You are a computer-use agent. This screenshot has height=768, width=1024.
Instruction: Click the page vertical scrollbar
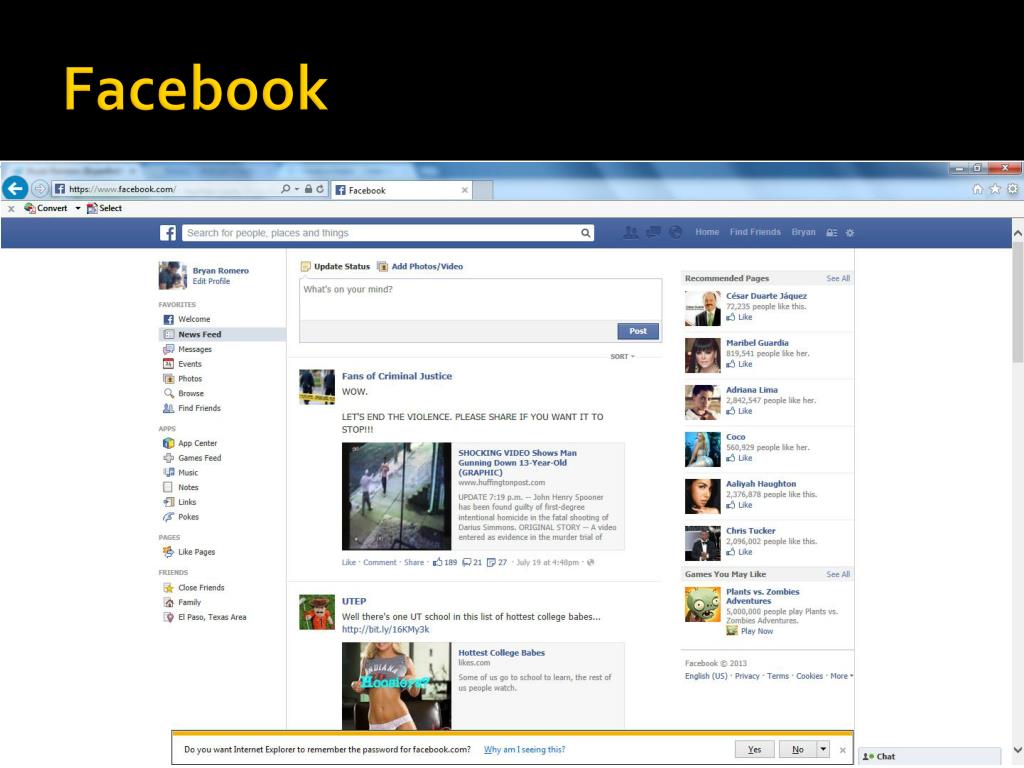[1017, 302]
